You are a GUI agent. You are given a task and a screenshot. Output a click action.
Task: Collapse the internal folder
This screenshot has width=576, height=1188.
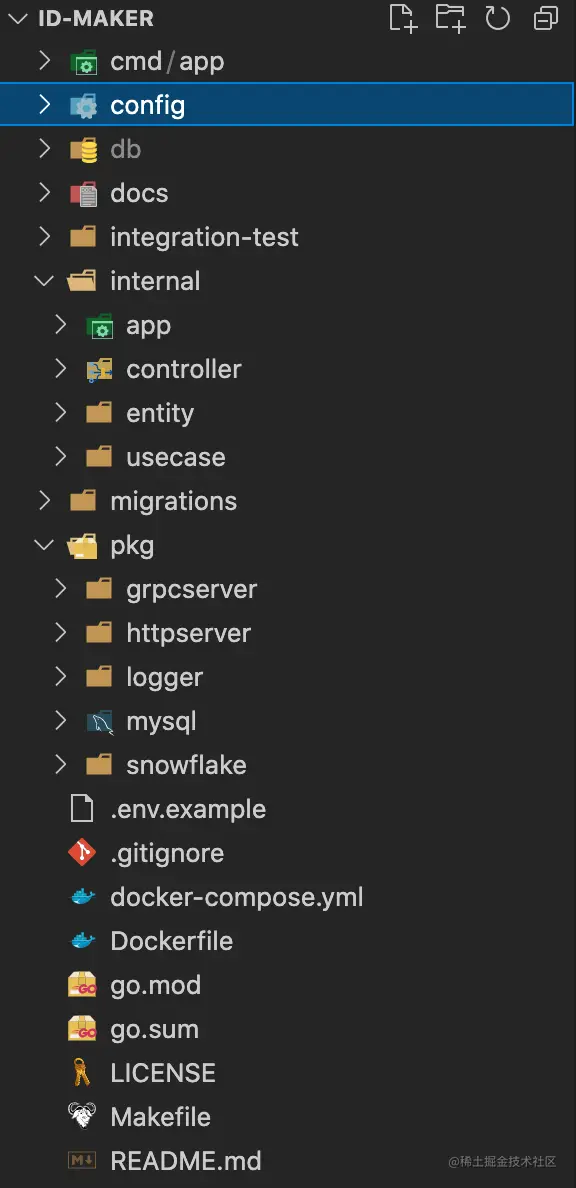click(44, 280)
